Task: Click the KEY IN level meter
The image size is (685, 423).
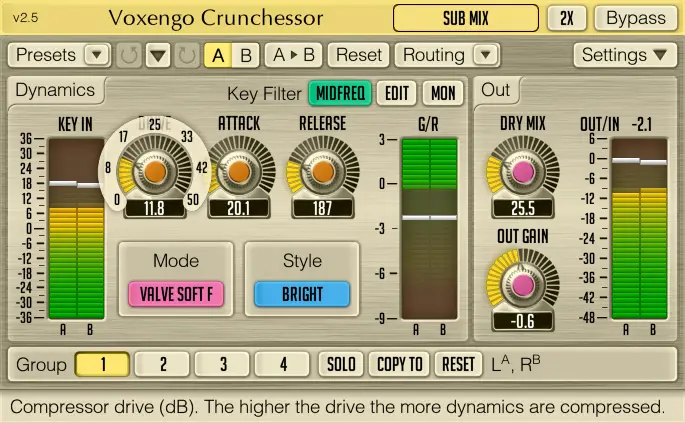Action: pyautogui.click(x=76, y=229)
